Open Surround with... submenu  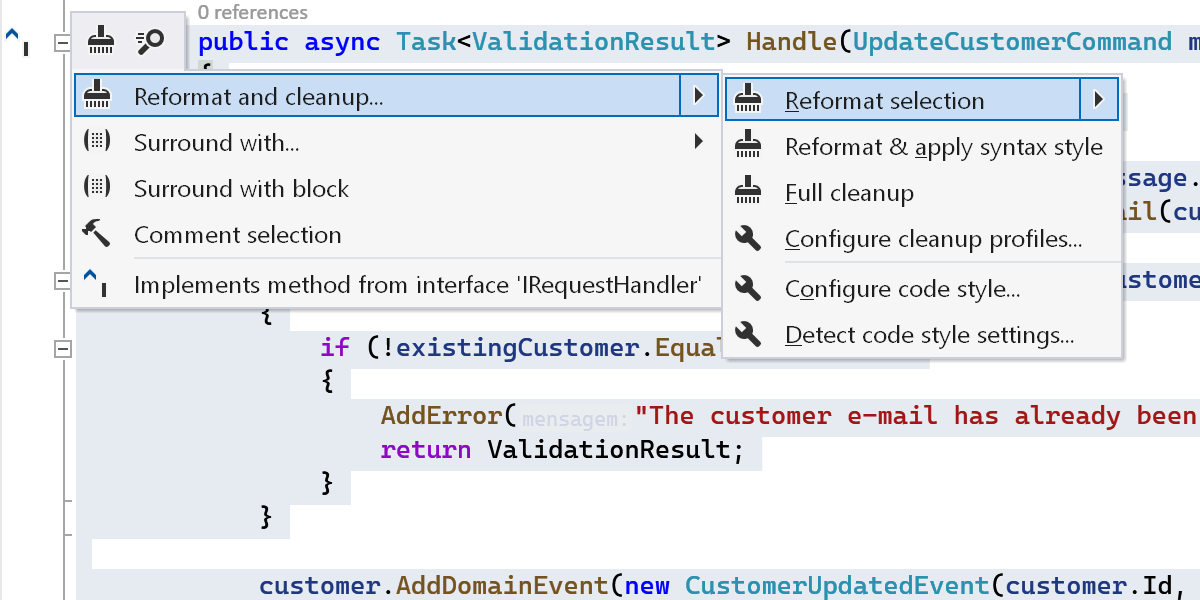396,143
